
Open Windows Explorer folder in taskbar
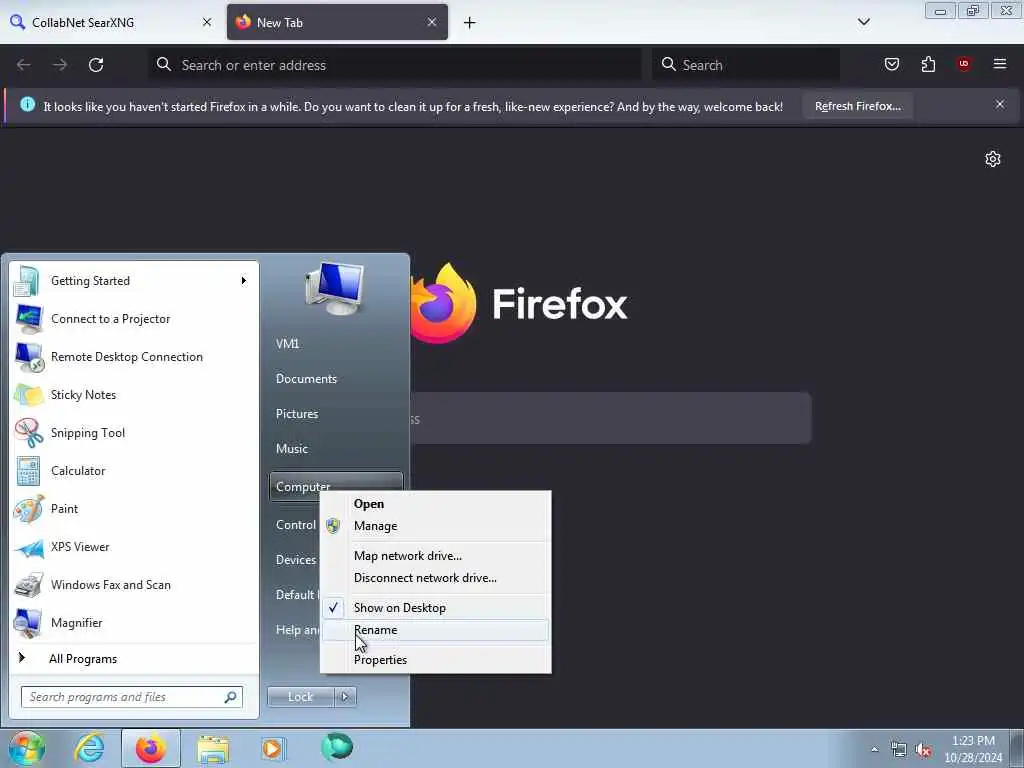(x=213, y=749)
